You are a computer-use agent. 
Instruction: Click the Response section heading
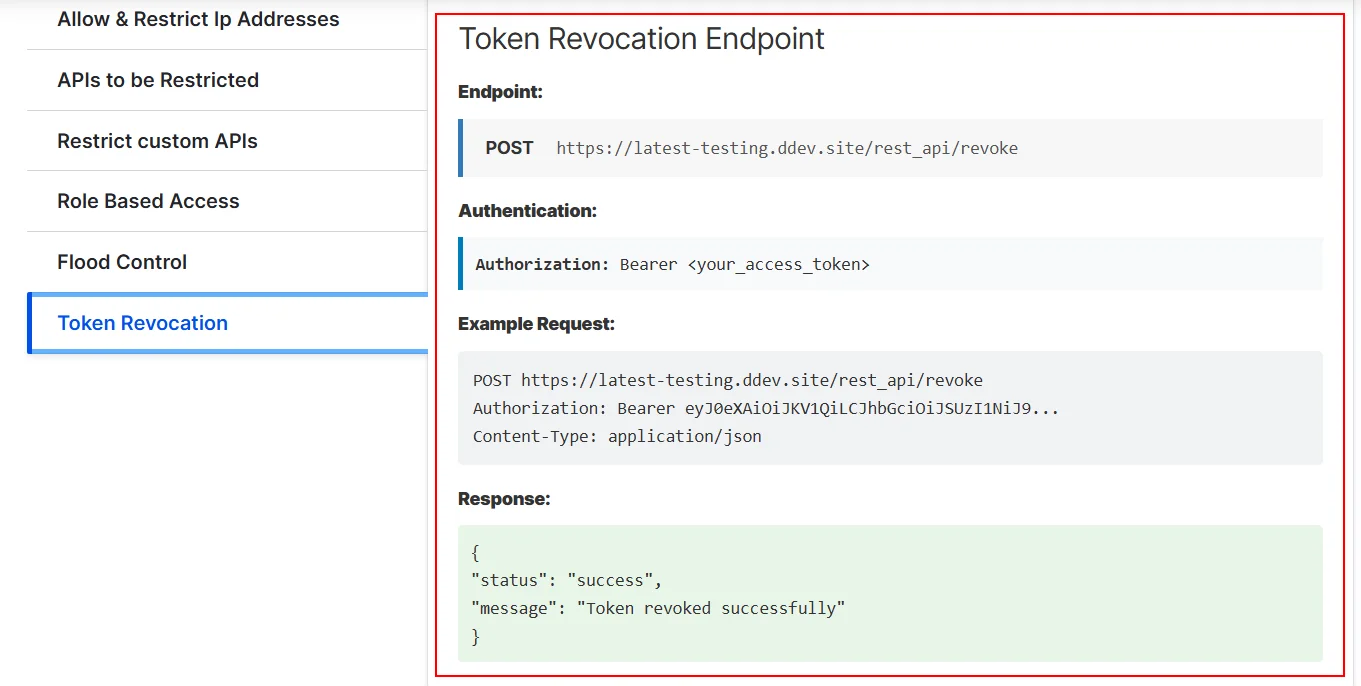pos(504,497)
